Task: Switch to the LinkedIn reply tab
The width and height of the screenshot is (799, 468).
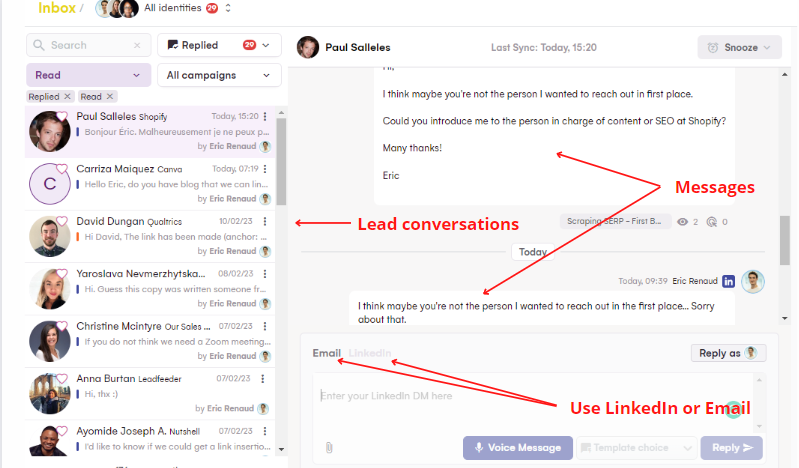Action: 370,353
